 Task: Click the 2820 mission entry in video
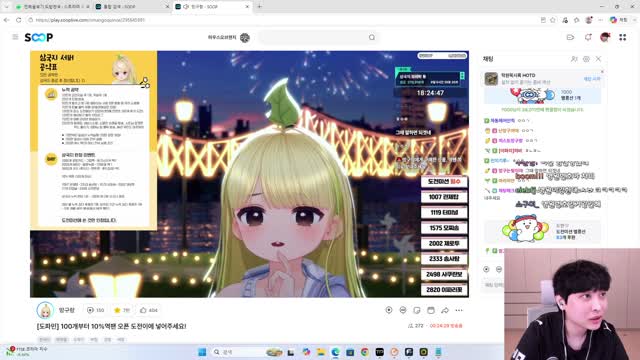[x=444, y=290]
